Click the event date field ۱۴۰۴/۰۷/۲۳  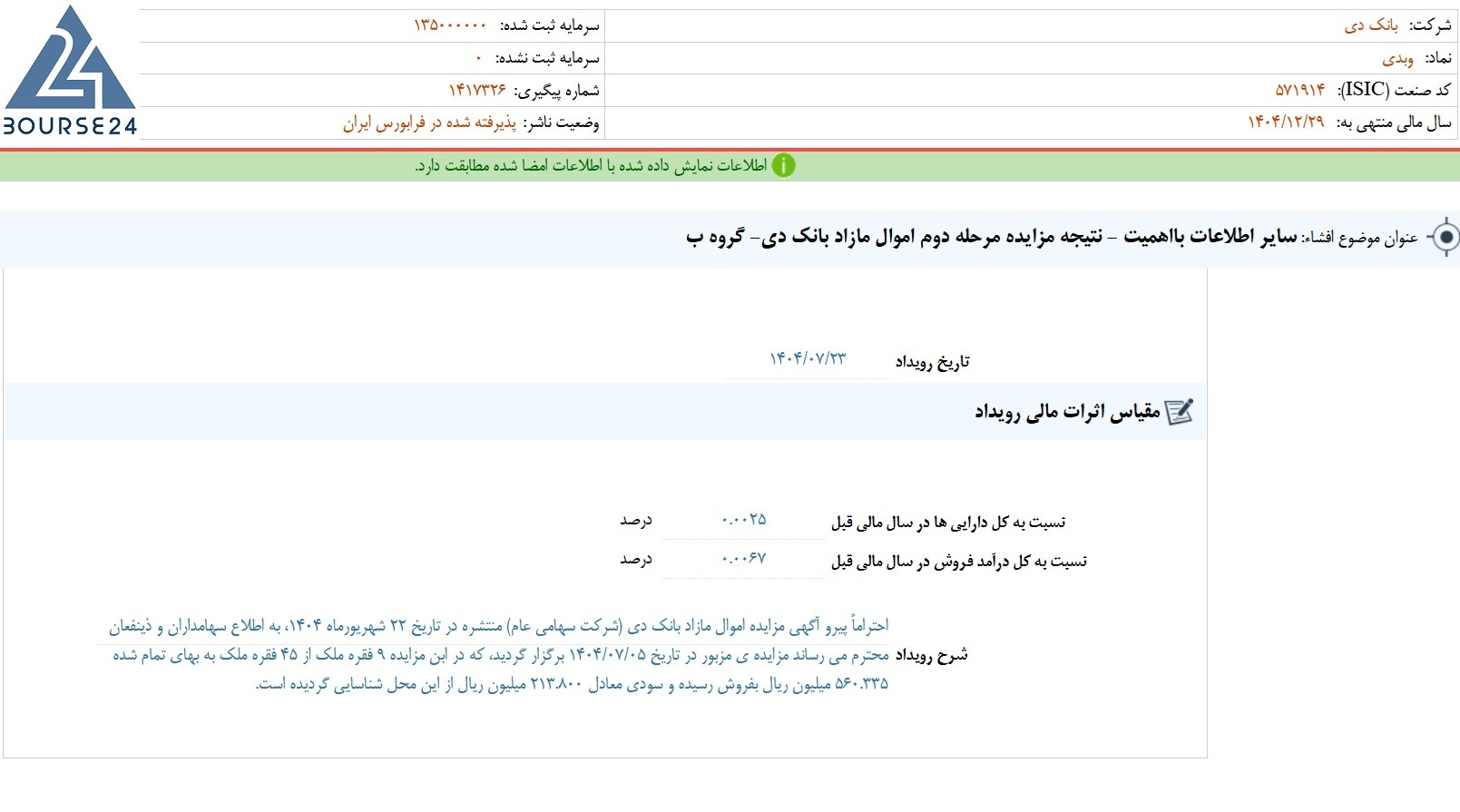(x=808, y=359)
